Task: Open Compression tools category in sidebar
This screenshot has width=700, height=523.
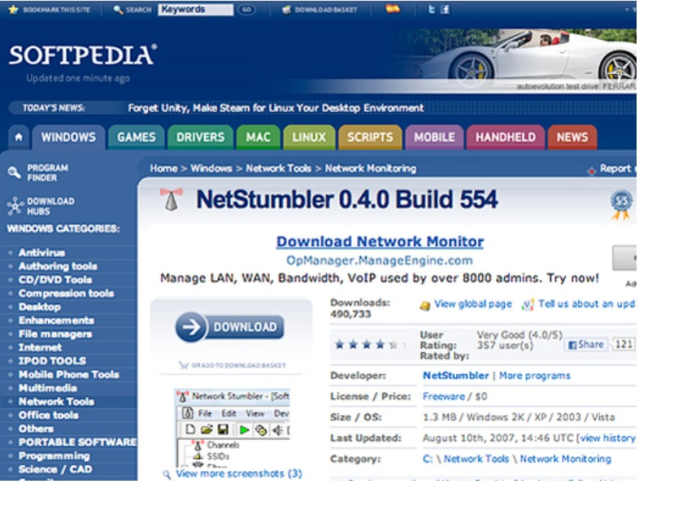Action: (x=66, y=293)
